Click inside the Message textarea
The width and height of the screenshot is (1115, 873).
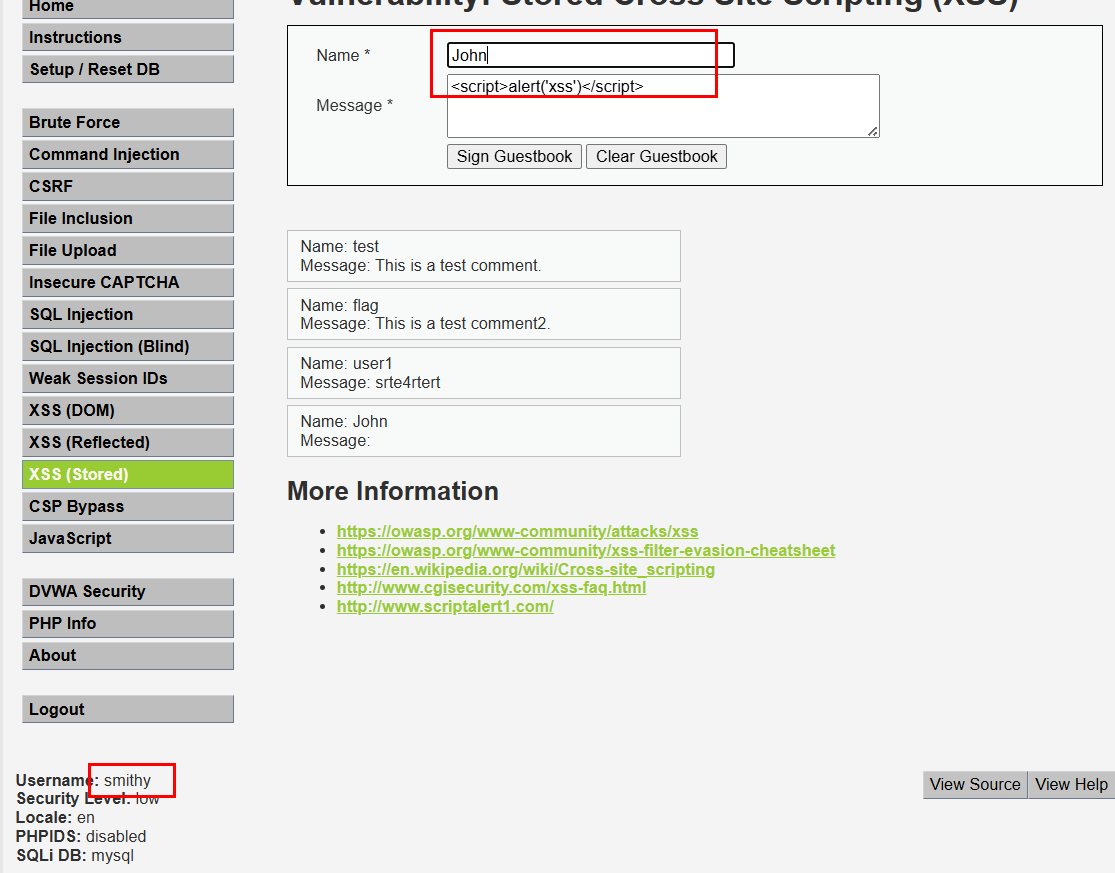click(x=663, y=106)
